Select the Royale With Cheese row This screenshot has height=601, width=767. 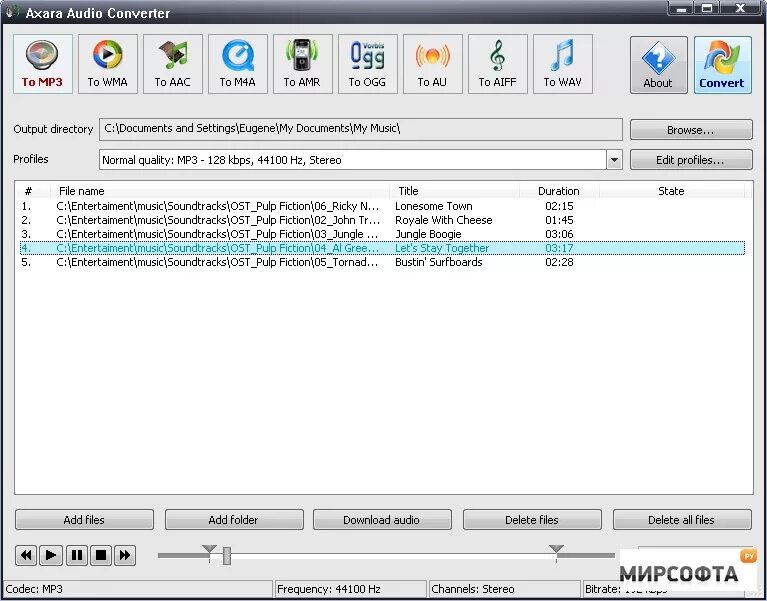pos(382,220)
